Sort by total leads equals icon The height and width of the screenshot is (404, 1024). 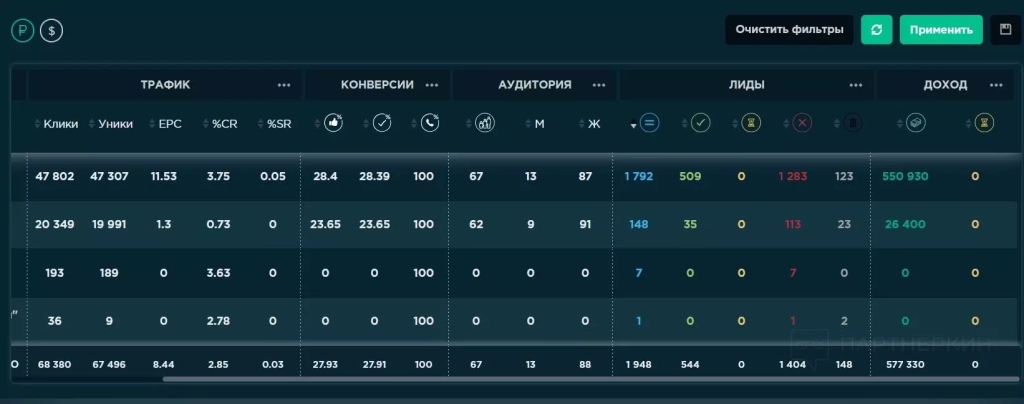point(648,123)
